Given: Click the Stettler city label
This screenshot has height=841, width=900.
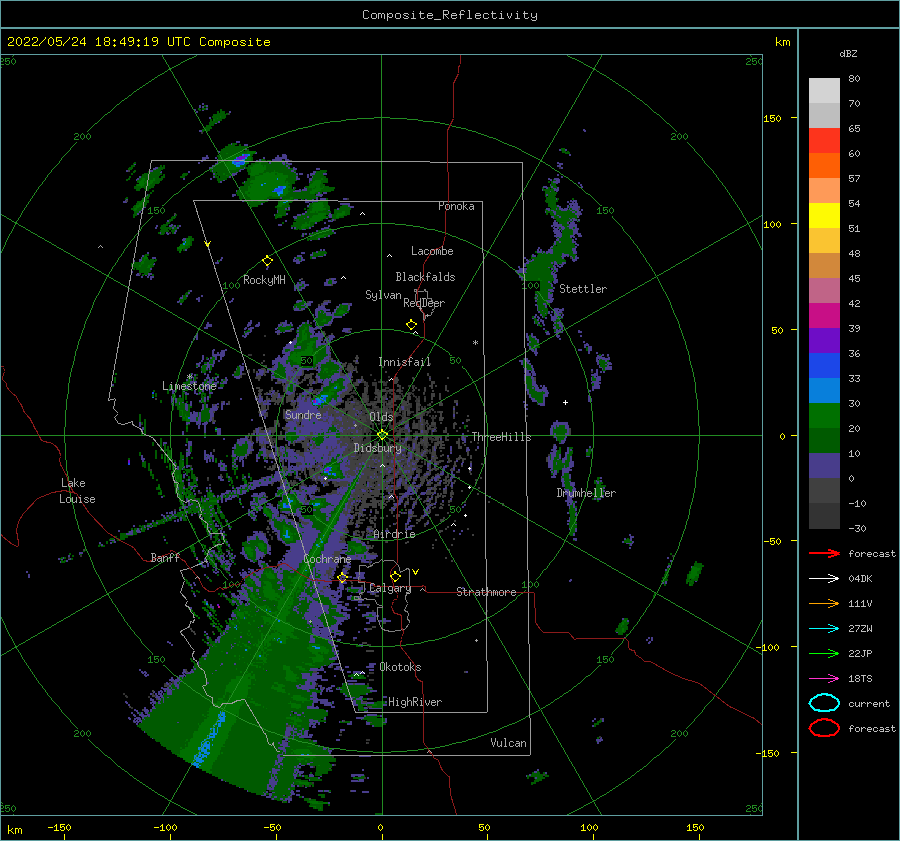Looking at the screenshot, I should coord(583,289).
